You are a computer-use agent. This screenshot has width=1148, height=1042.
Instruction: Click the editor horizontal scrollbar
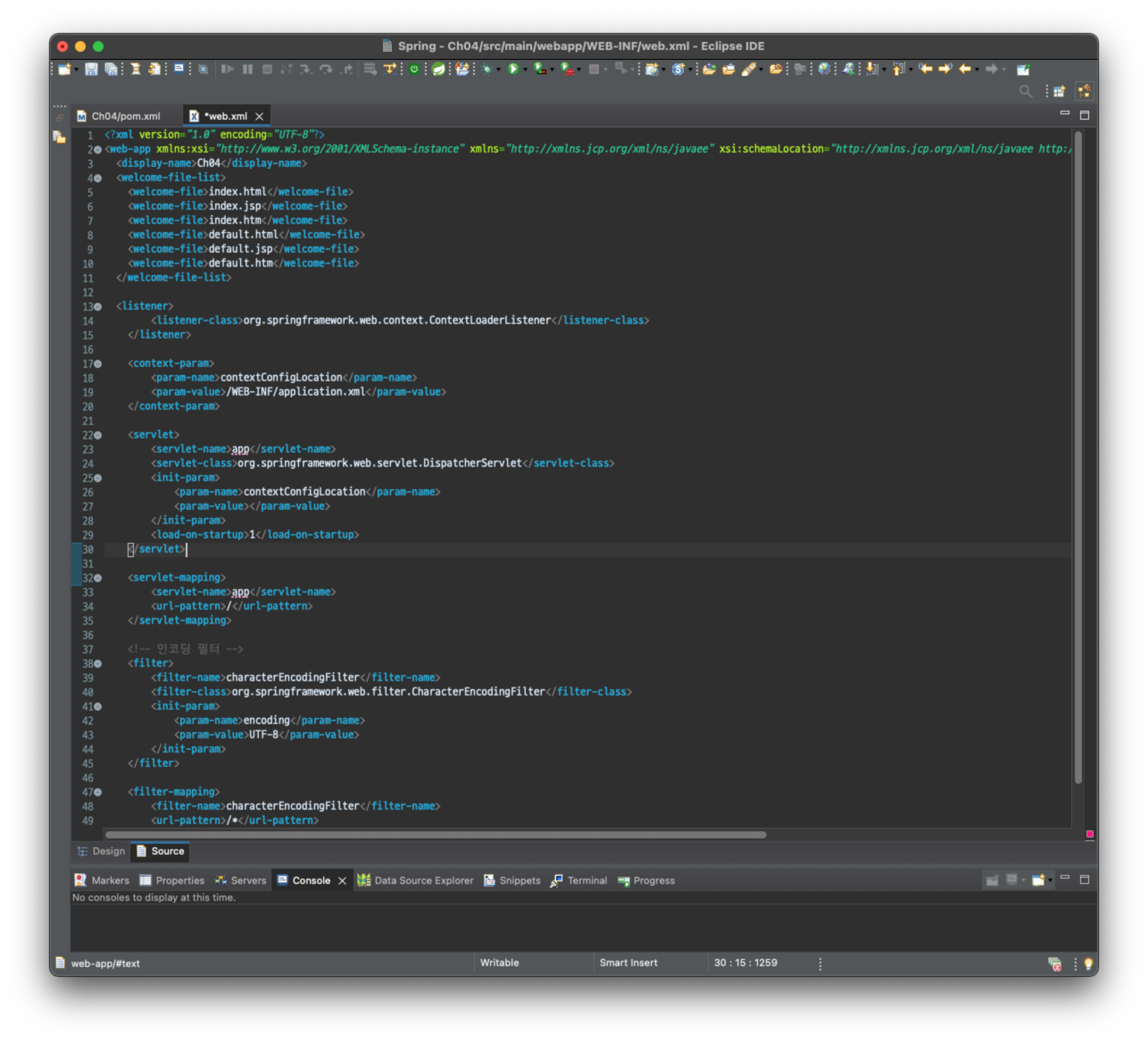[x=436, y=834]
